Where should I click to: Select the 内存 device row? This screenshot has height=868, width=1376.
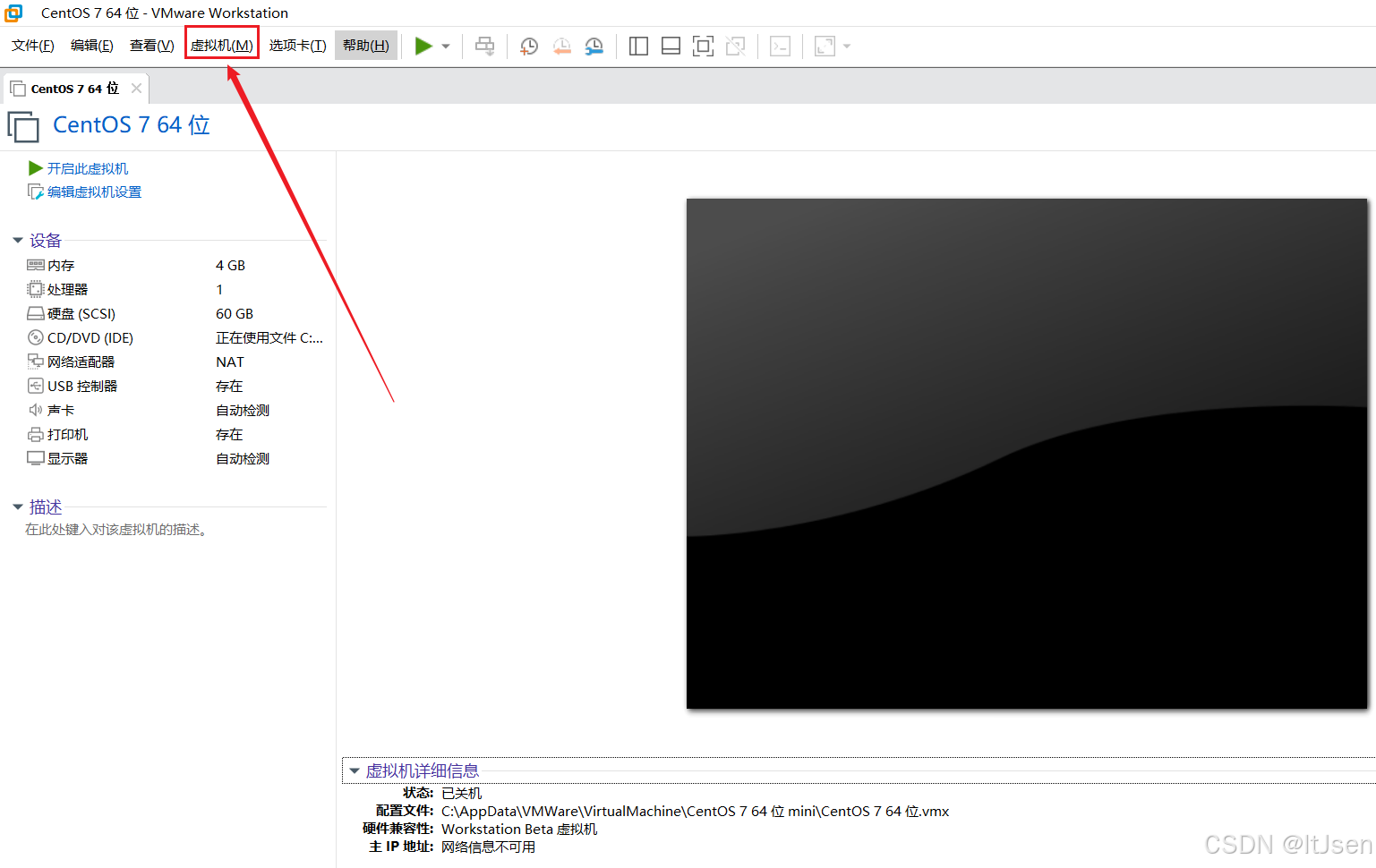point(175,265)
